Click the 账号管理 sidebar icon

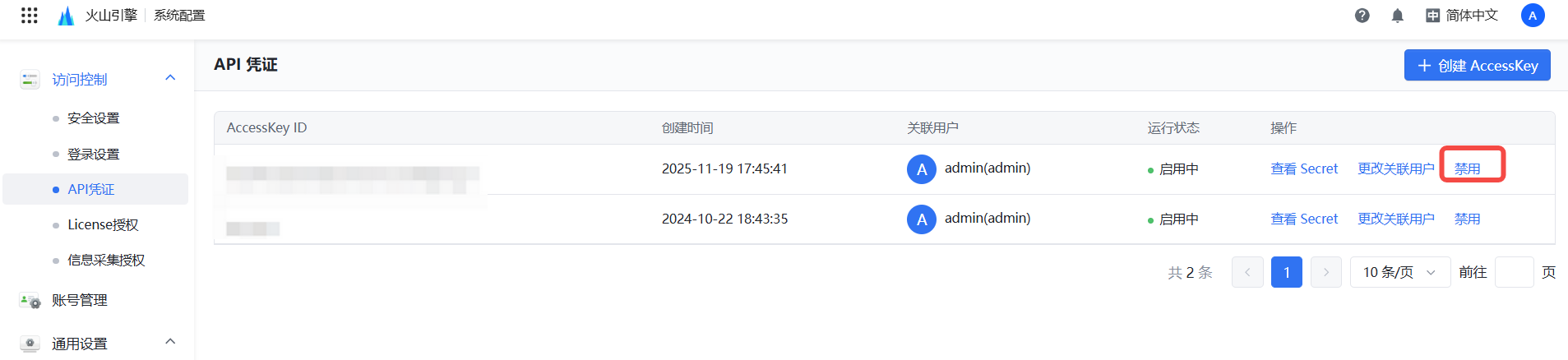(30, 301)
